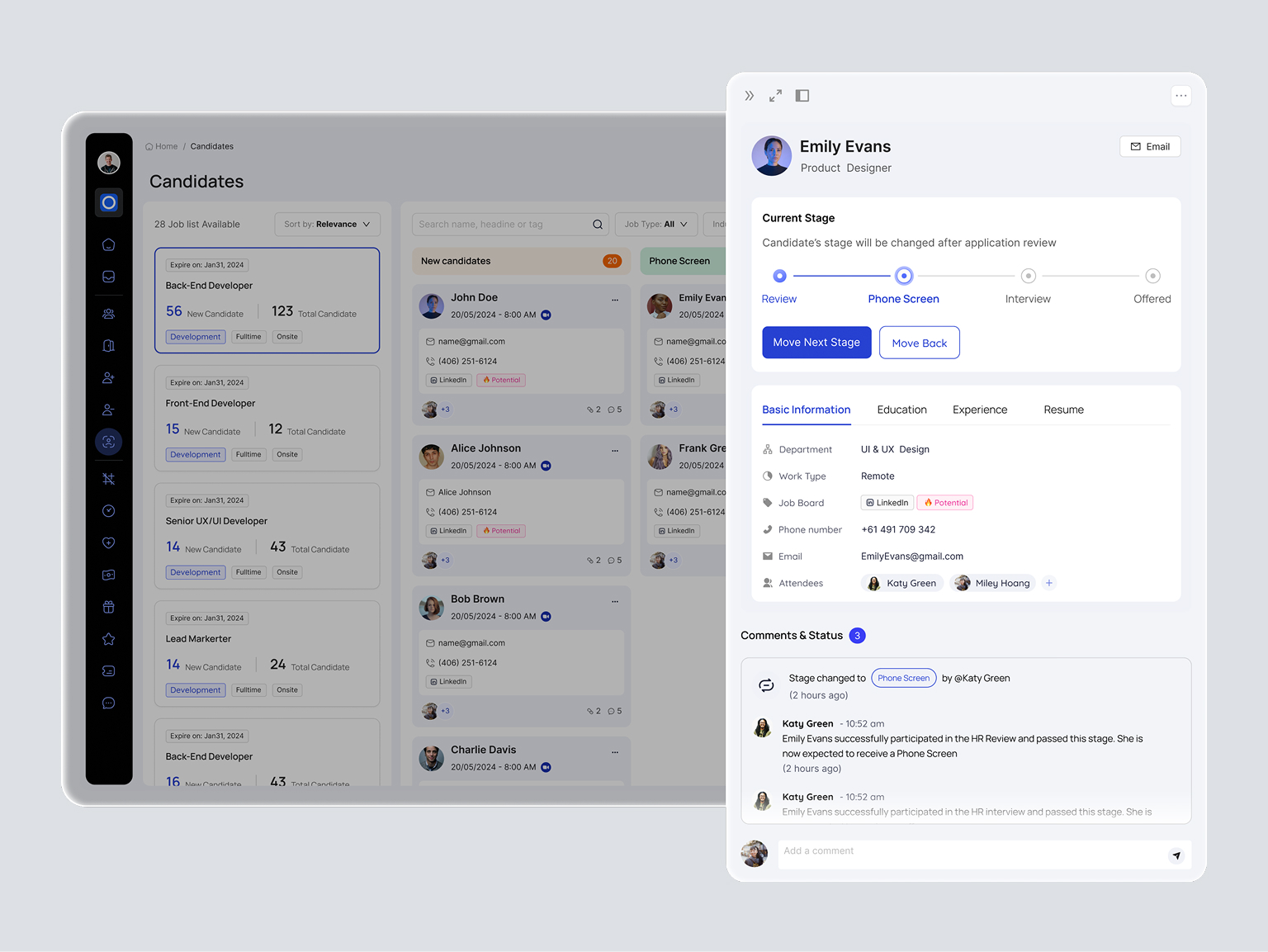Select the Offered stage radio marker
The height and width of the screenshot is (952, 1268).
(1152, 276)
